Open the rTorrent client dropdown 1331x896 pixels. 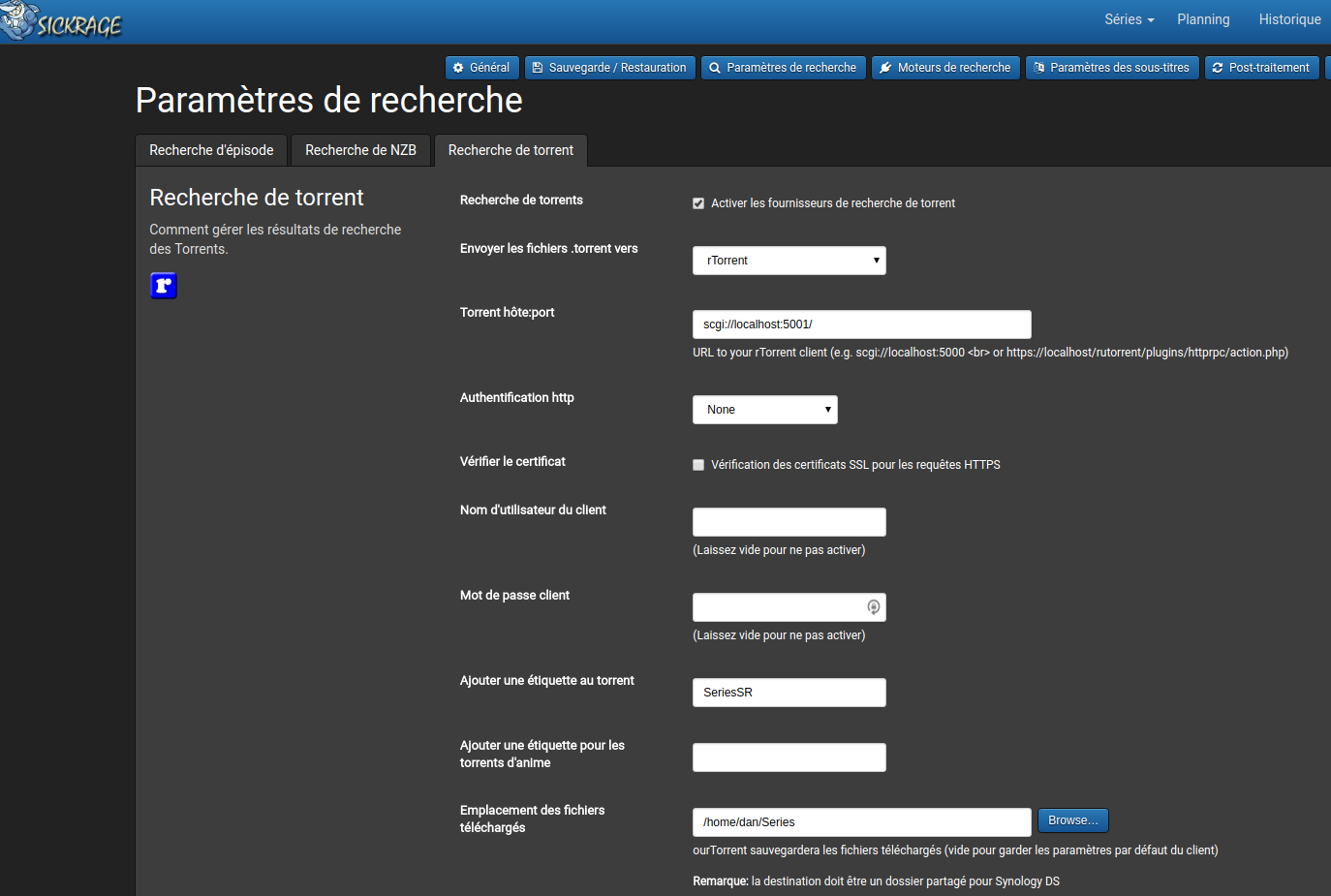789,261
